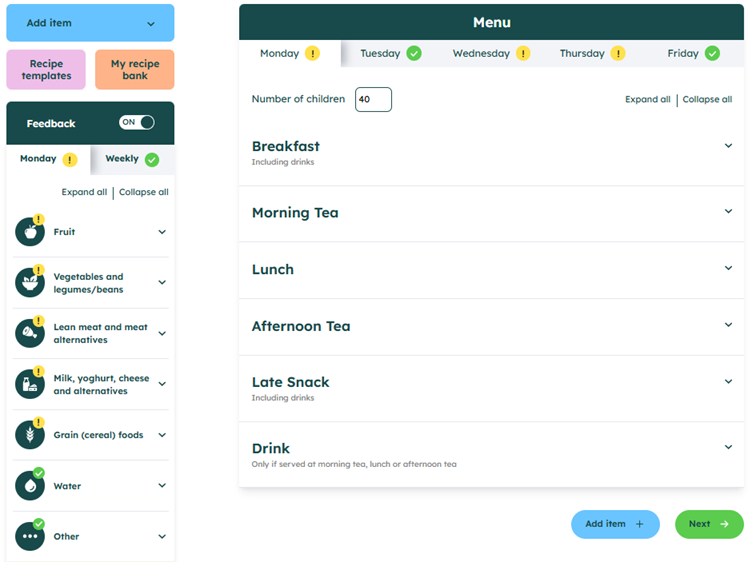Click the Morning Tea heading text

[x=295, y=212]
